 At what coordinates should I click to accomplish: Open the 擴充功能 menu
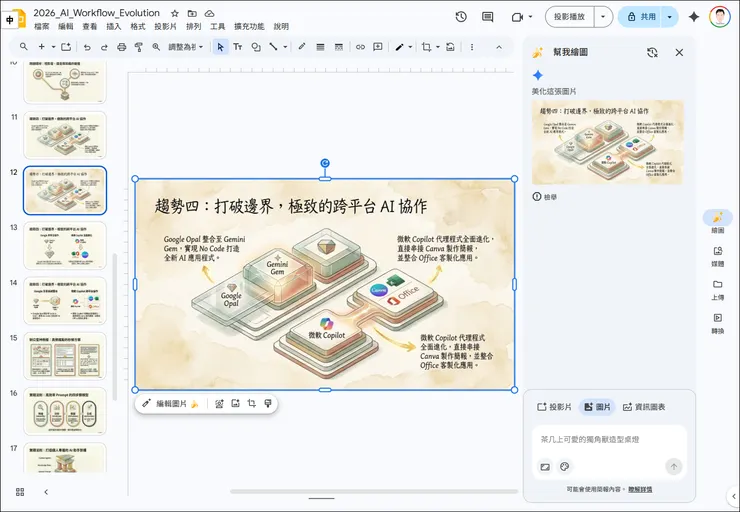249,26
